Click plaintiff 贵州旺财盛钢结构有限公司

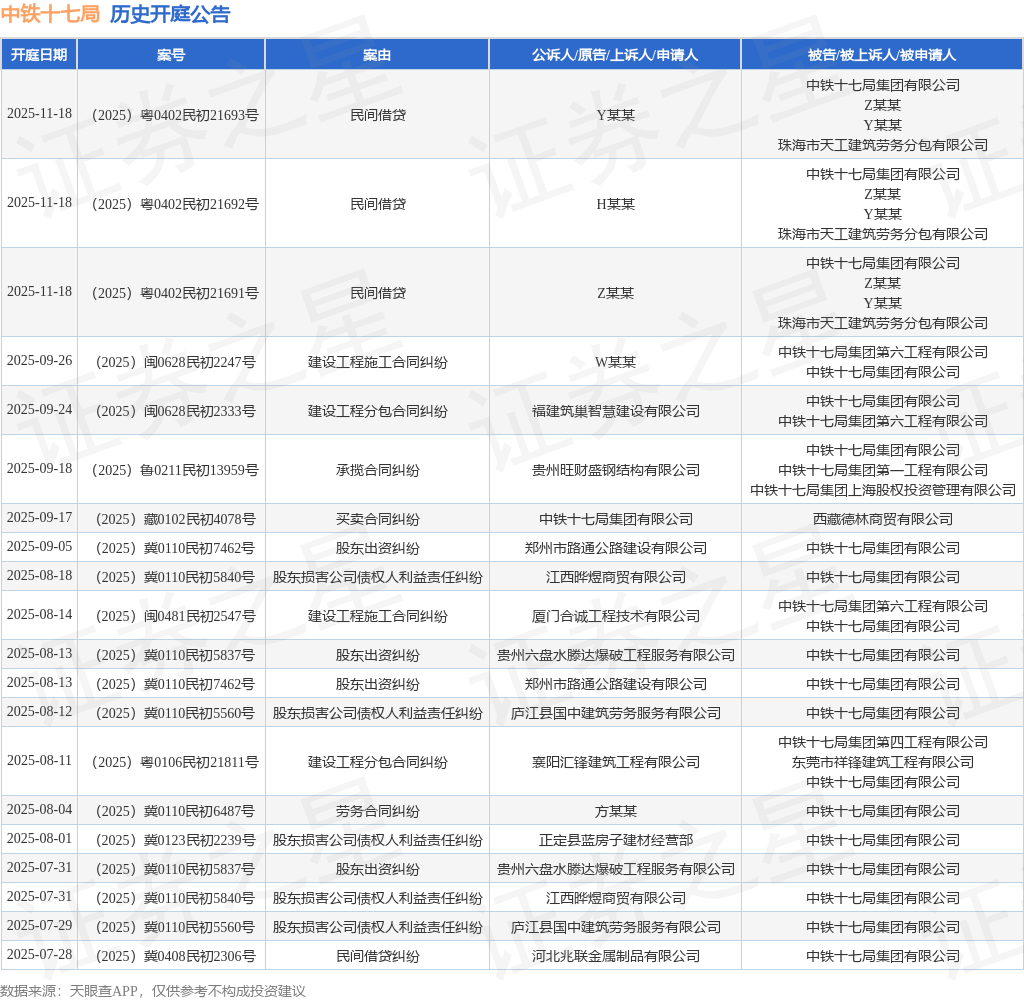coord(615,470)
